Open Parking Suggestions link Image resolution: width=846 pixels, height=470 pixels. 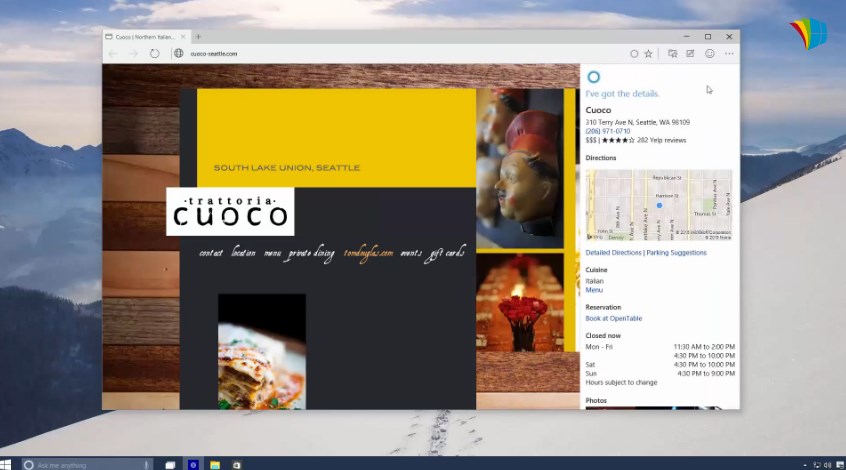677,253
